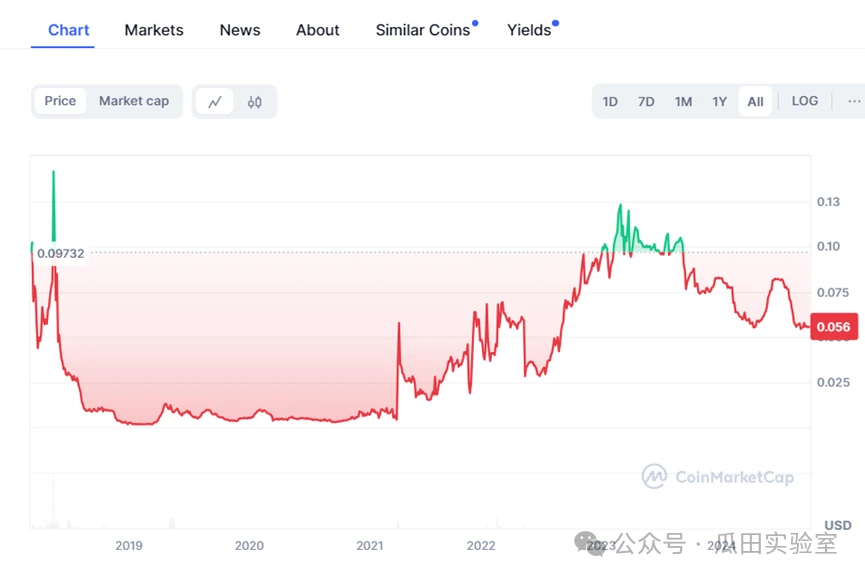Image resolution: width=865 pixels, height=578 pixels.
Task: Click the red 0.056 current price label
Action: pyautogui.click(x=833, y=327)
